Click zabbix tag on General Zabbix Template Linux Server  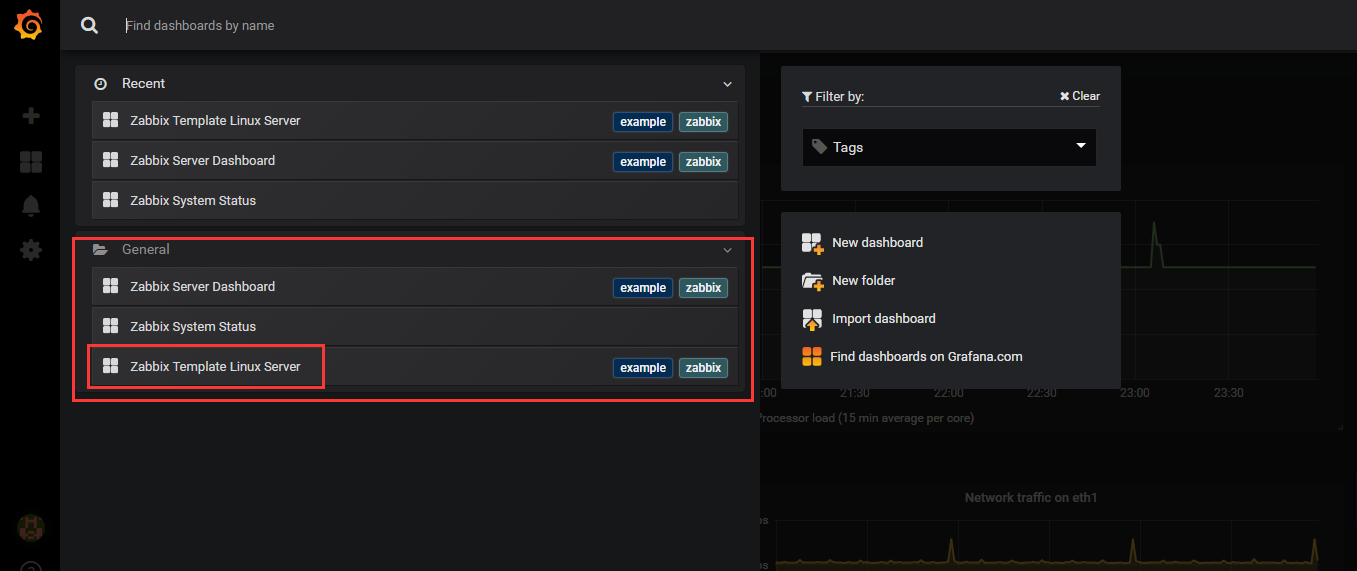click(704, 368)
